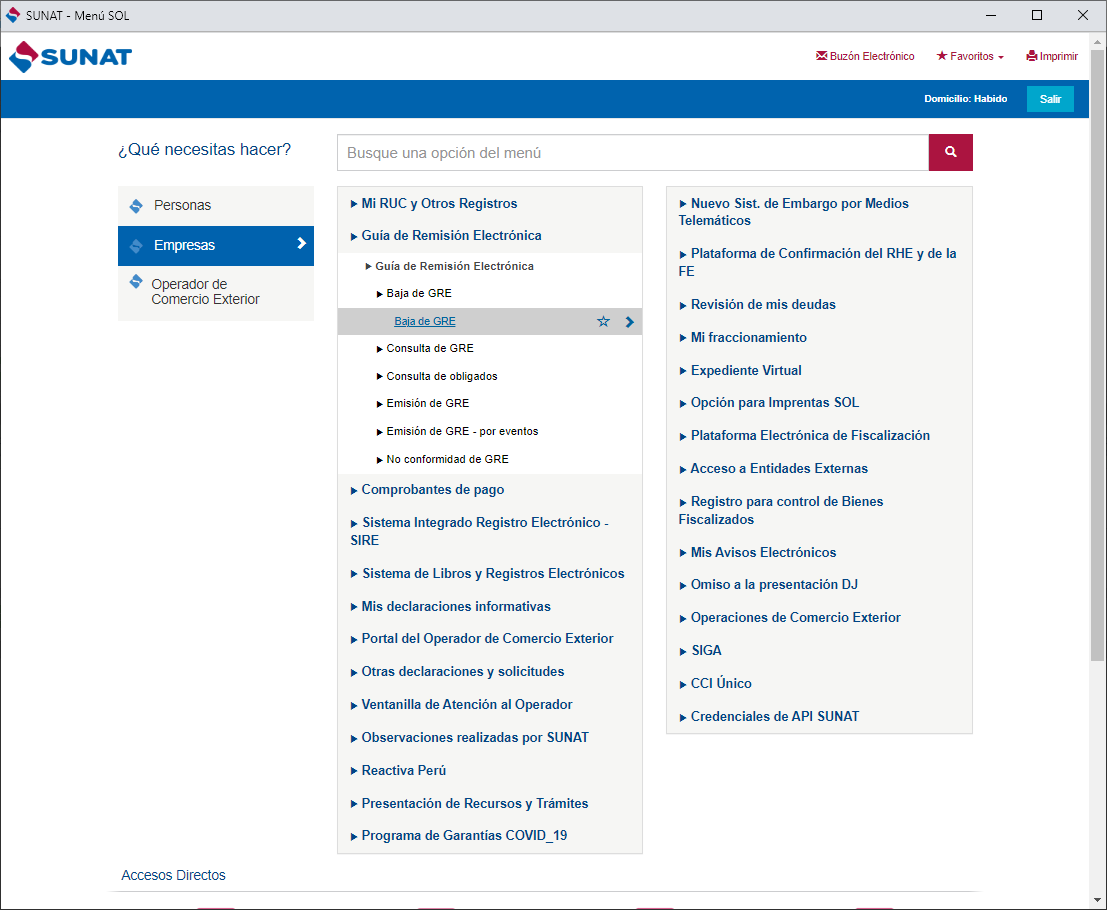Screen dimensions: 1107x910
Task: Maximize the SUNAT Menú SOL window
Action: pos(1036,15)
